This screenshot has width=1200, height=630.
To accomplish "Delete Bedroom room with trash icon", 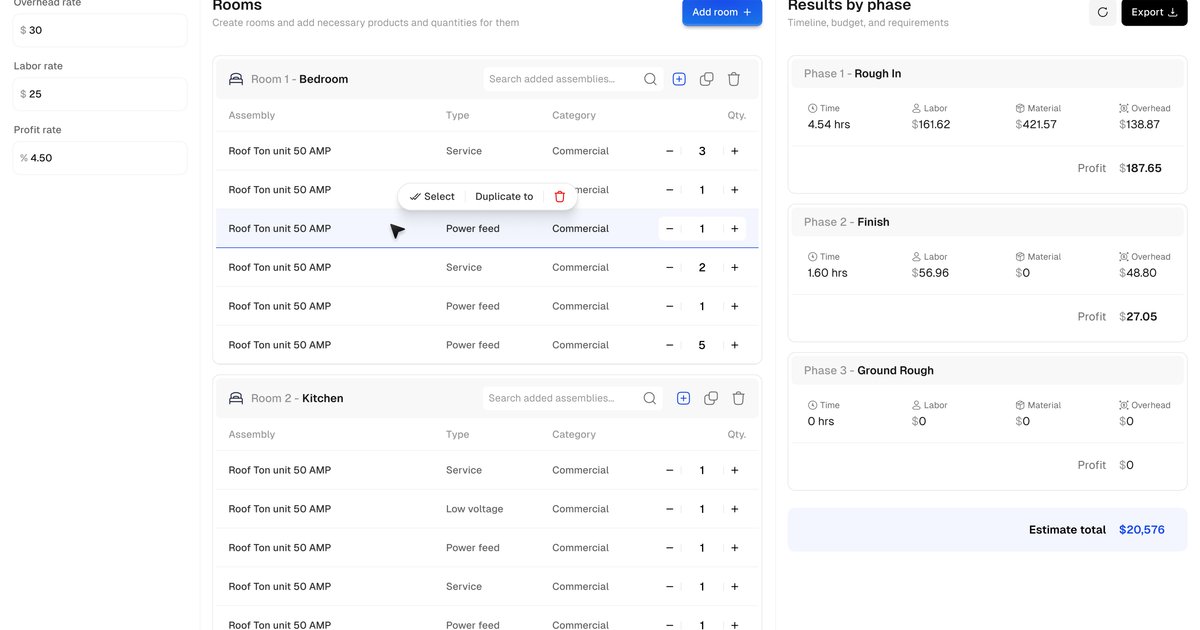I will pyautogui.click(x=734, y=79).
